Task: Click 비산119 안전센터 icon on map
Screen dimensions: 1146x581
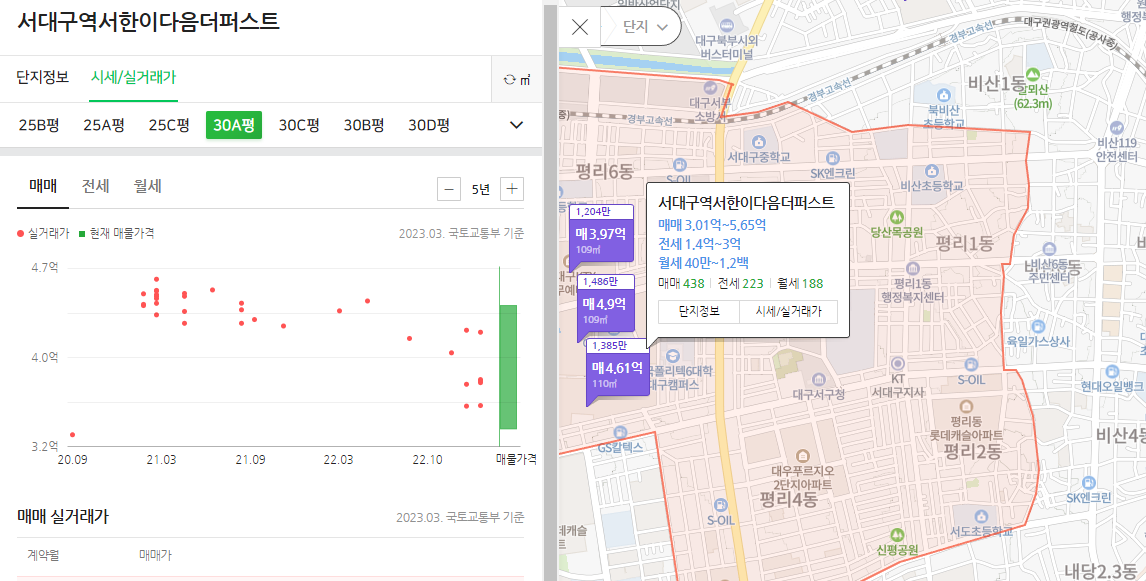Action: (x=1116, y=127)
